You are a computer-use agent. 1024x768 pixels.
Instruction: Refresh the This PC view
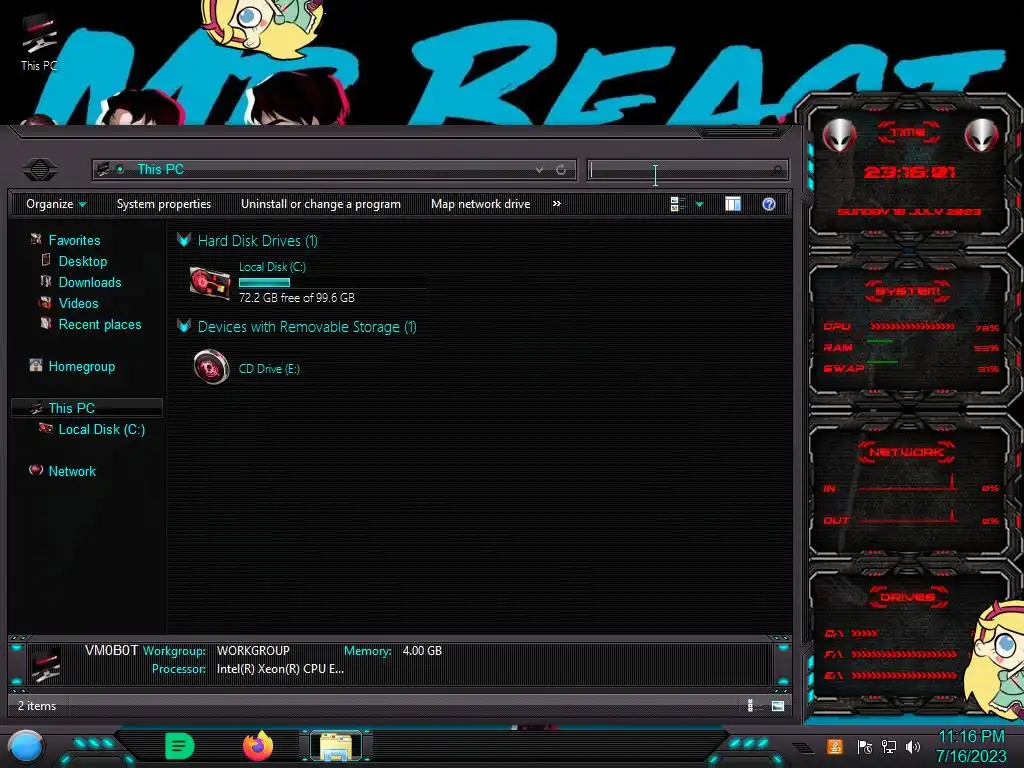click(x=561, y=170)
